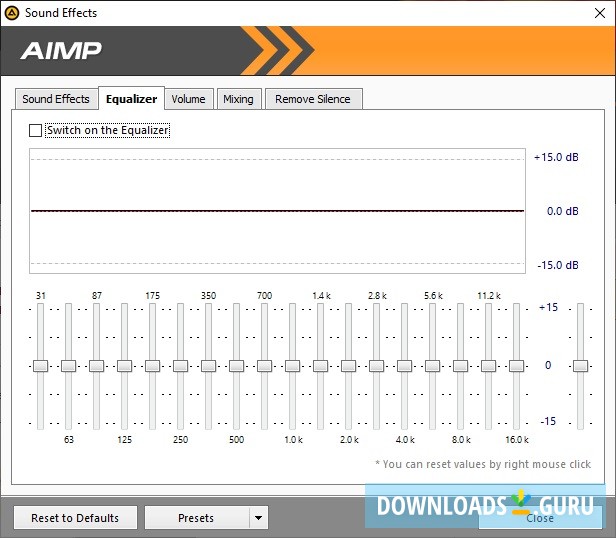Click the AIMP icon in title bar
The height and width of the screenshot is (538, 616).
tap(12, 13)
